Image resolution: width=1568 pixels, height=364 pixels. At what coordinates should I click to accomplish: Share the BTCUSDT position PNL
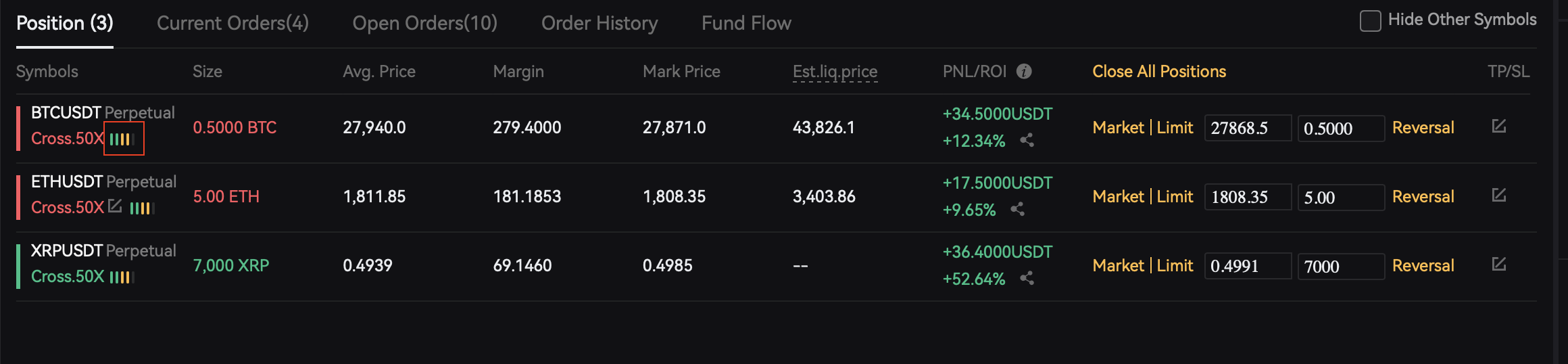tap(1027, 140)
